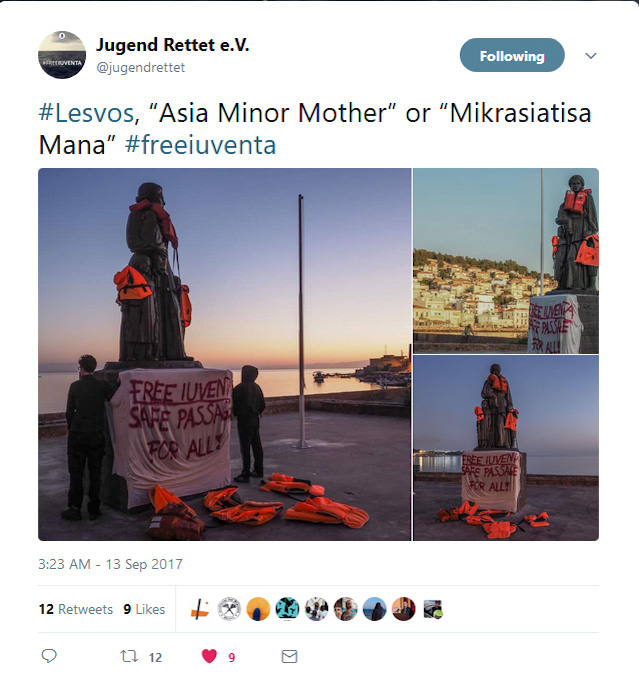The width and height of the screenshot is (639, 690).
Task: Open the Jugend Rettet profile avatar
Action: click(x=62, y=55)
